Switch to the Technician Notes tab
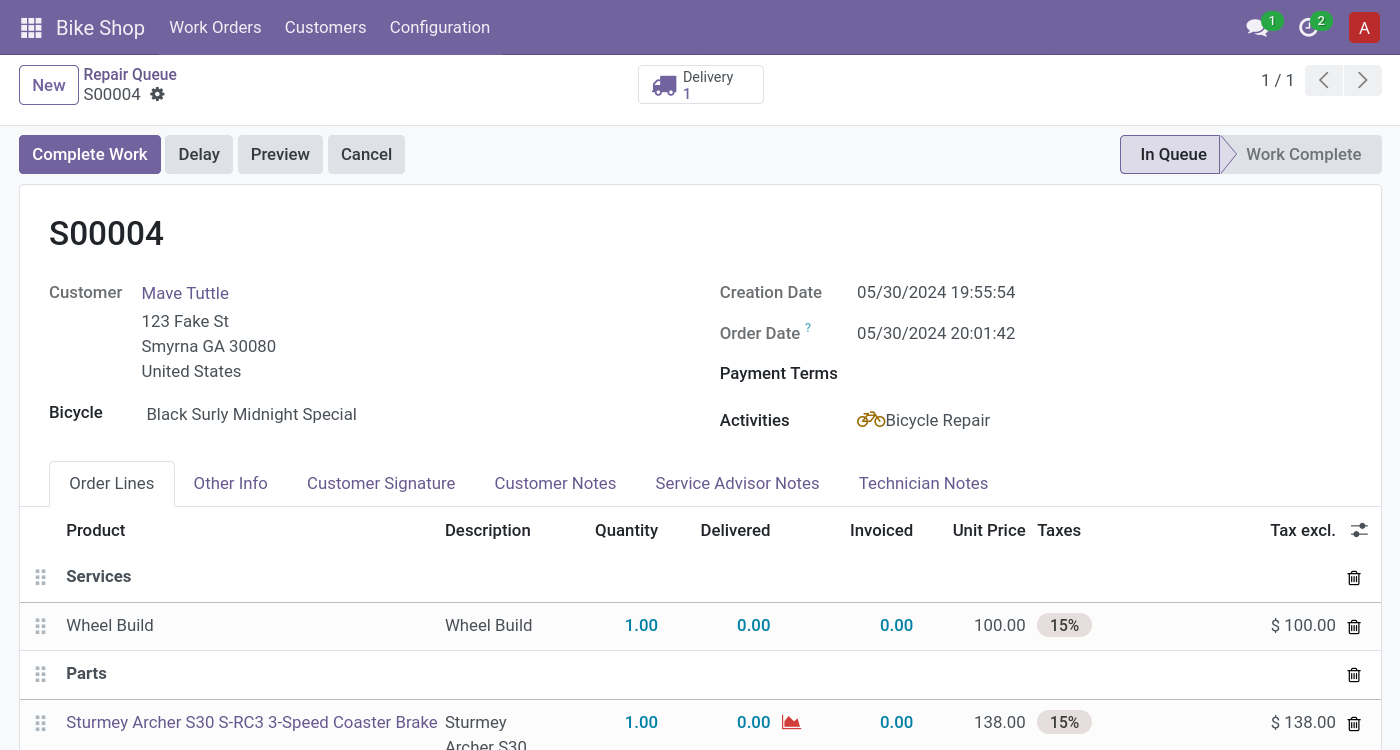Viewport: 1400px width, 750px height. point(922,484)
